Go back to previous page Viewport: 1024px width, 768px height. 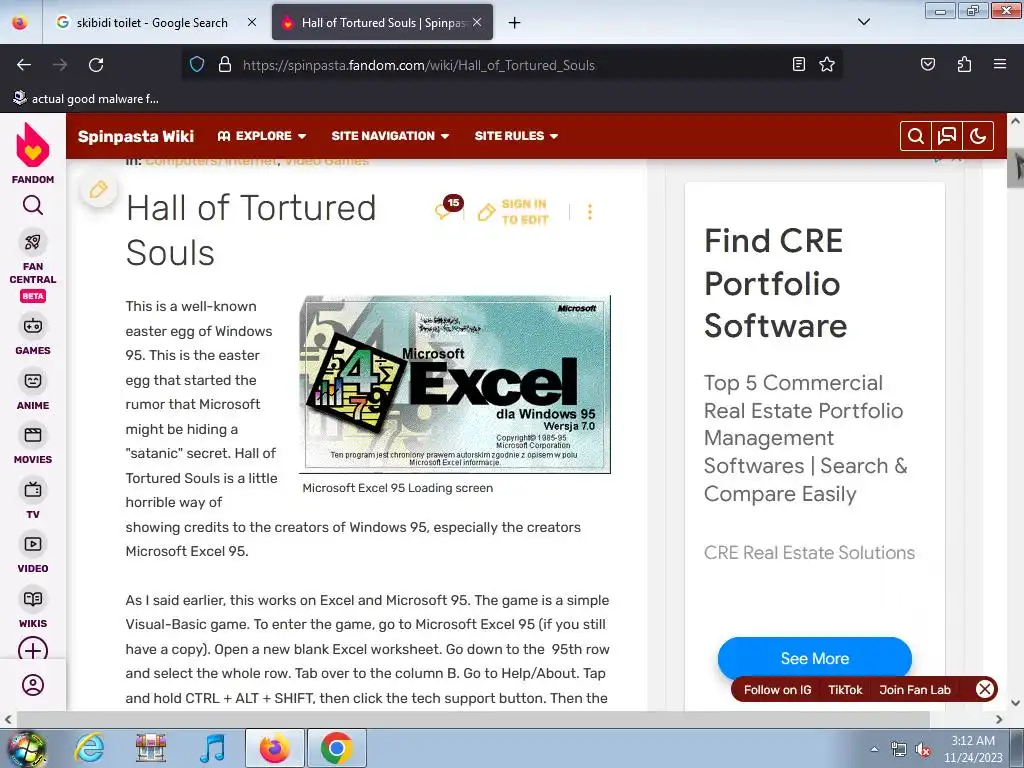coord(24,65)
